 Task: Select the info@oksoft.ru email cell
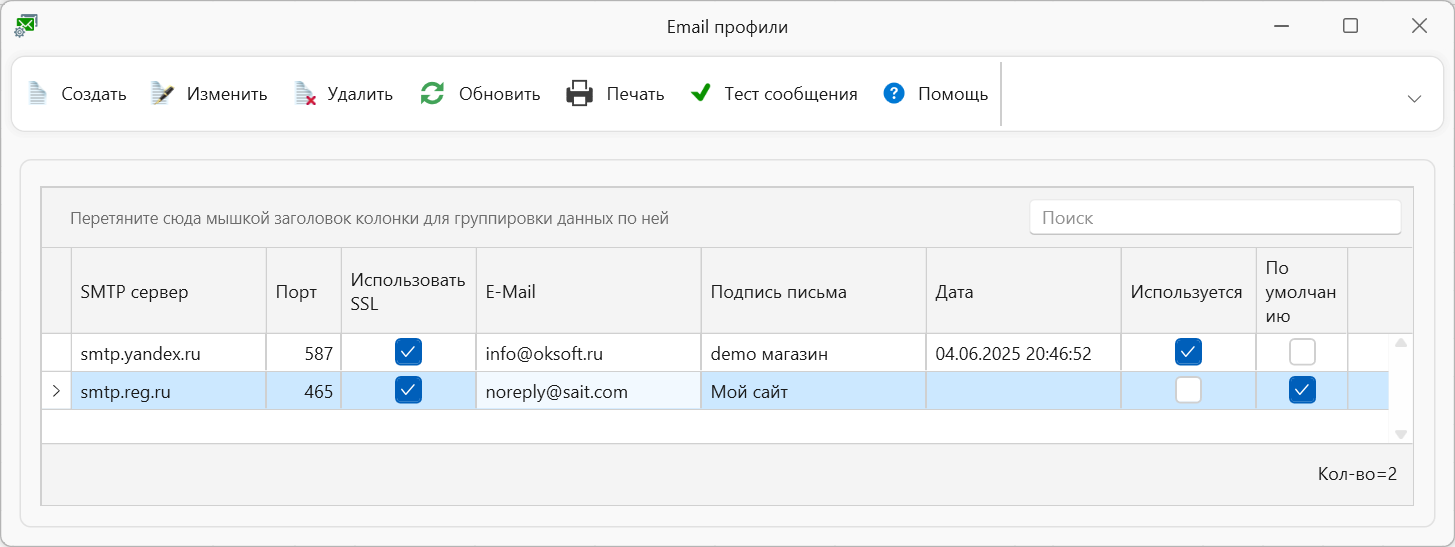[588, 353]
